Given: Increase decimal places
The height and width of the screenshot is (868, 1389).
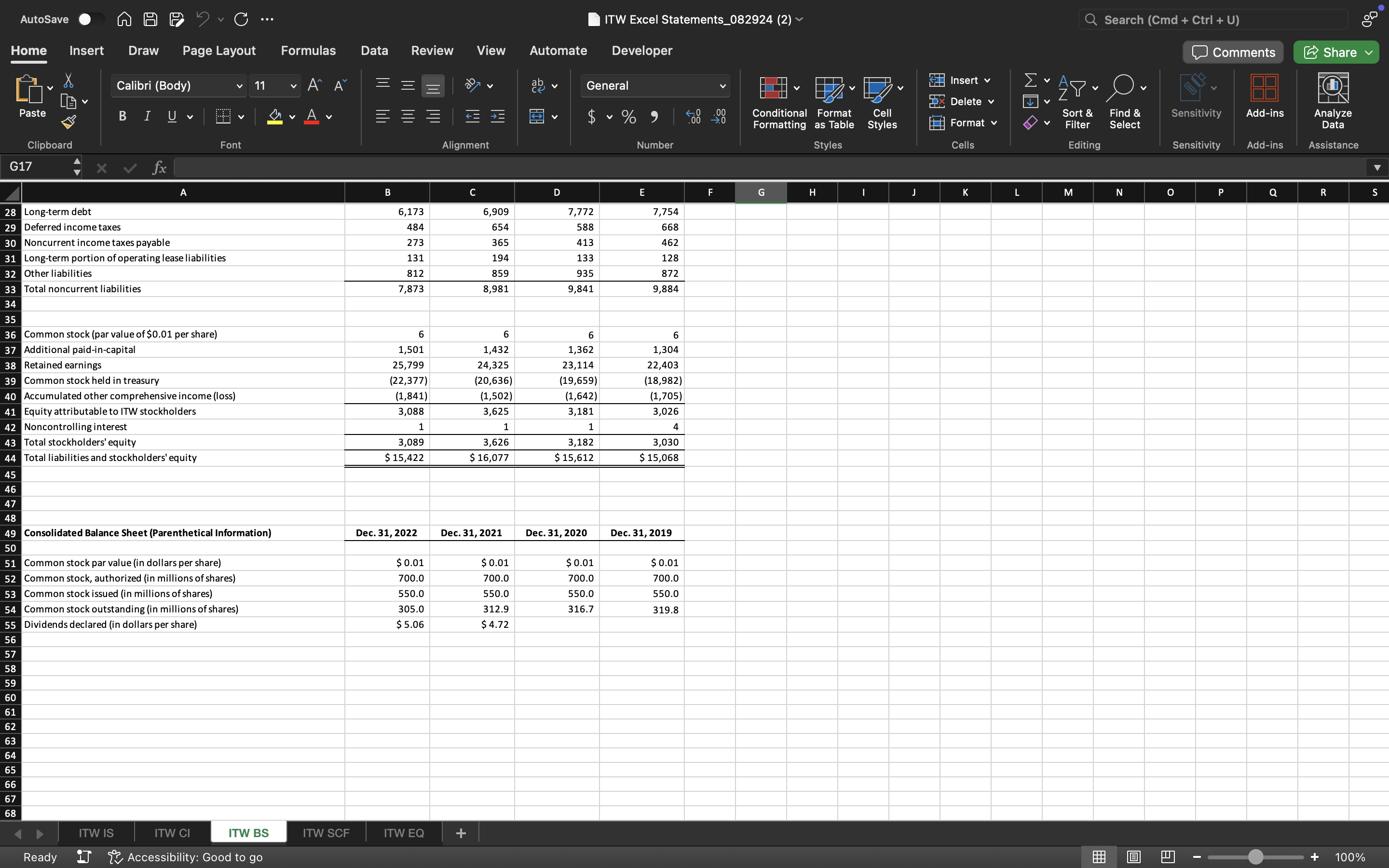Looking at the screenshot, I should pos(693,117).
